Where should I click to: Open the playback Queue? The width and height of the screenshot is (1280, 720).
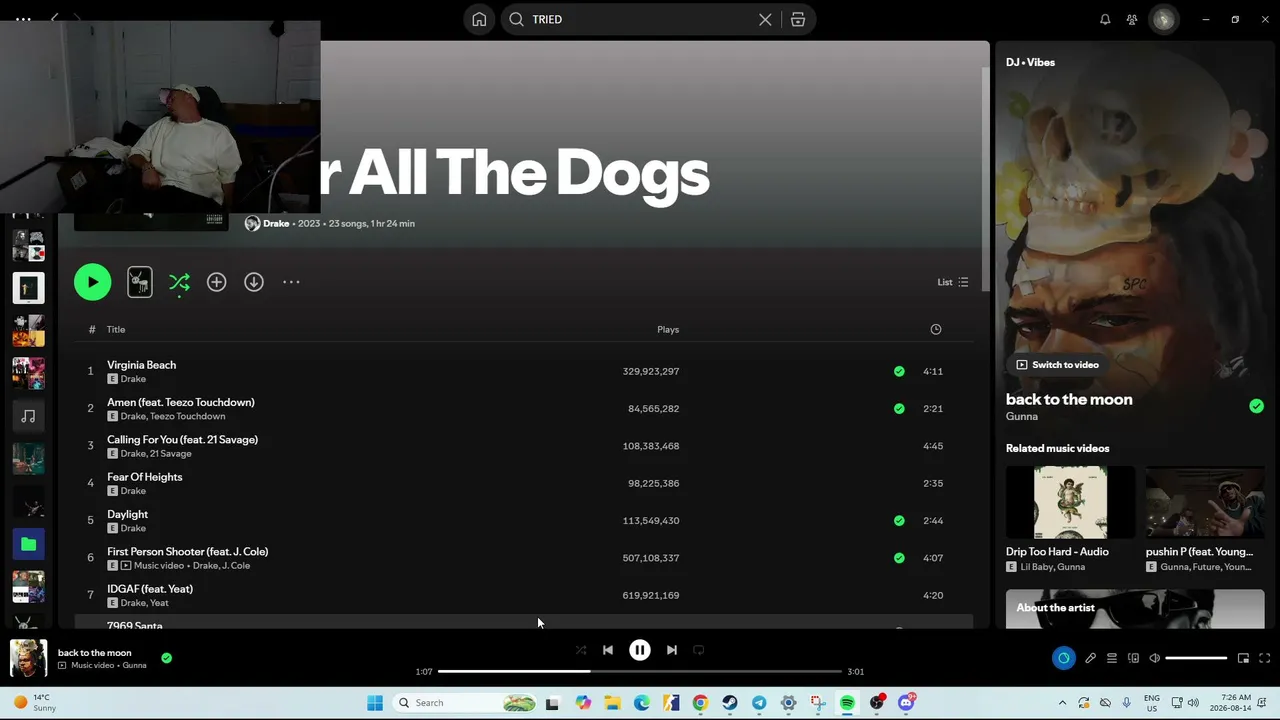click(1111, 658)
